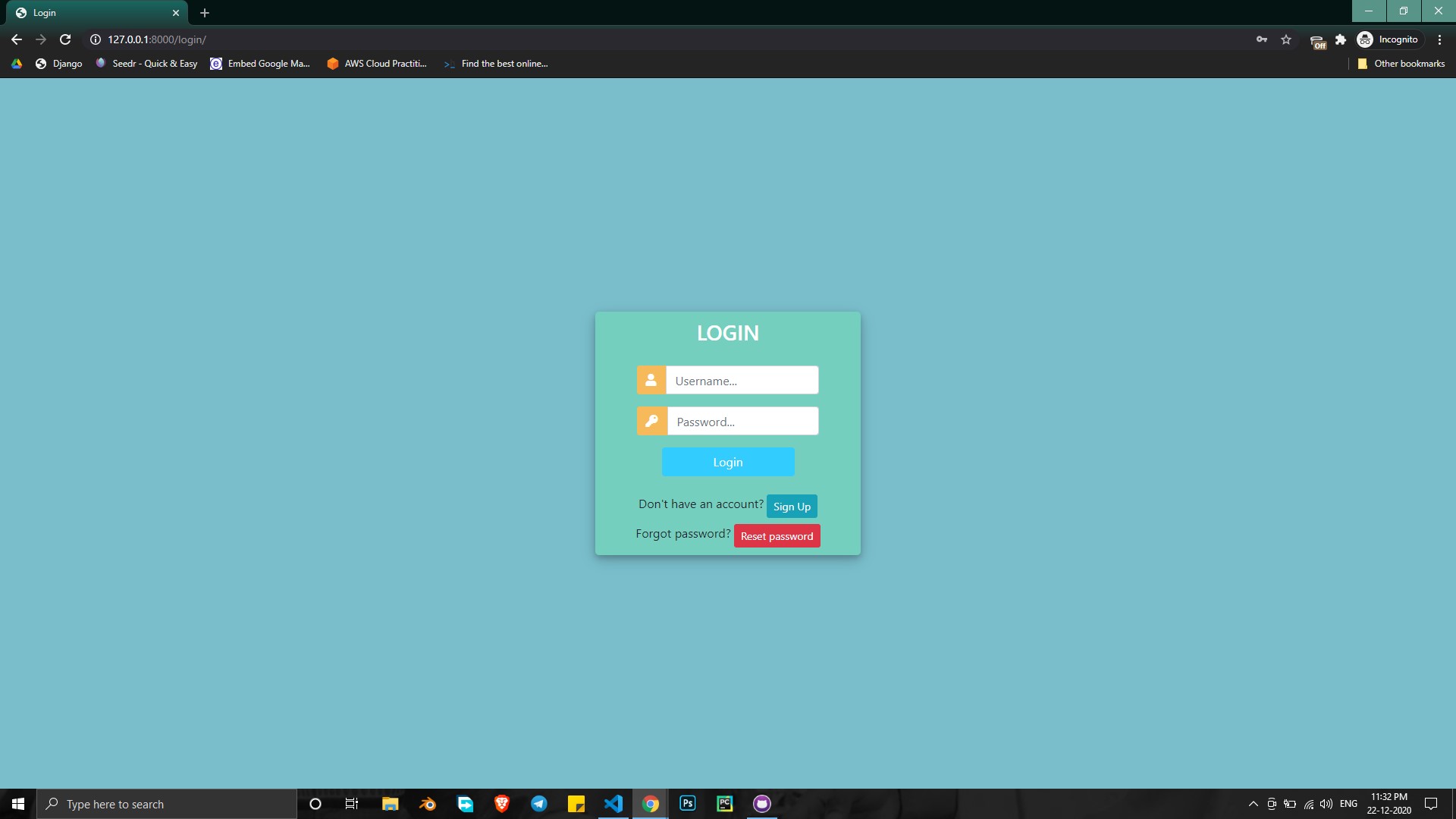Viewport: 1456px width, 819px height.
Task: Click the Password input field
Action: (742, 421)
